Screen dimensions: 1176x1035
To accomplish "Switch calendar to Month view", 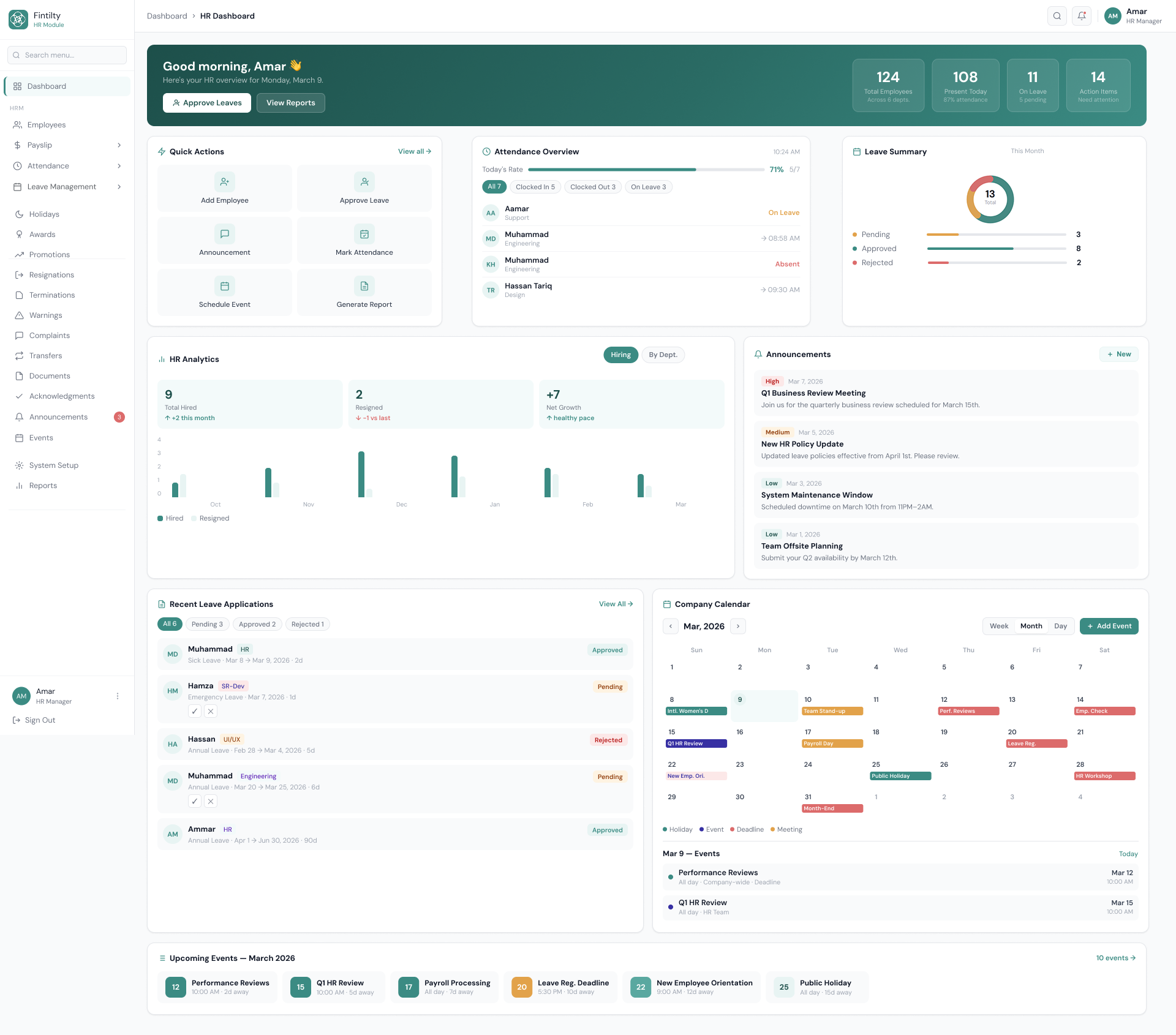I will coord(1031,626).
